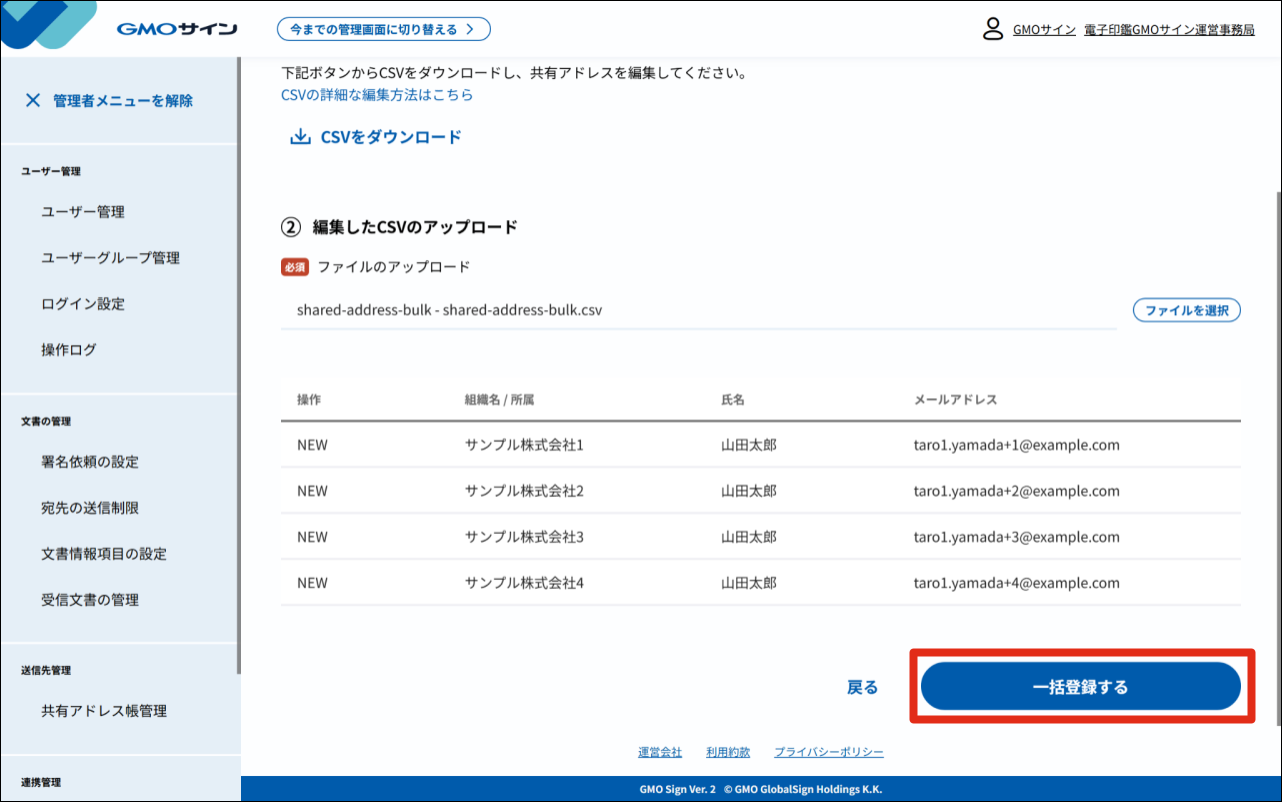Open ユーザーグループ管理 in the sidebar

tap(110, 258)
